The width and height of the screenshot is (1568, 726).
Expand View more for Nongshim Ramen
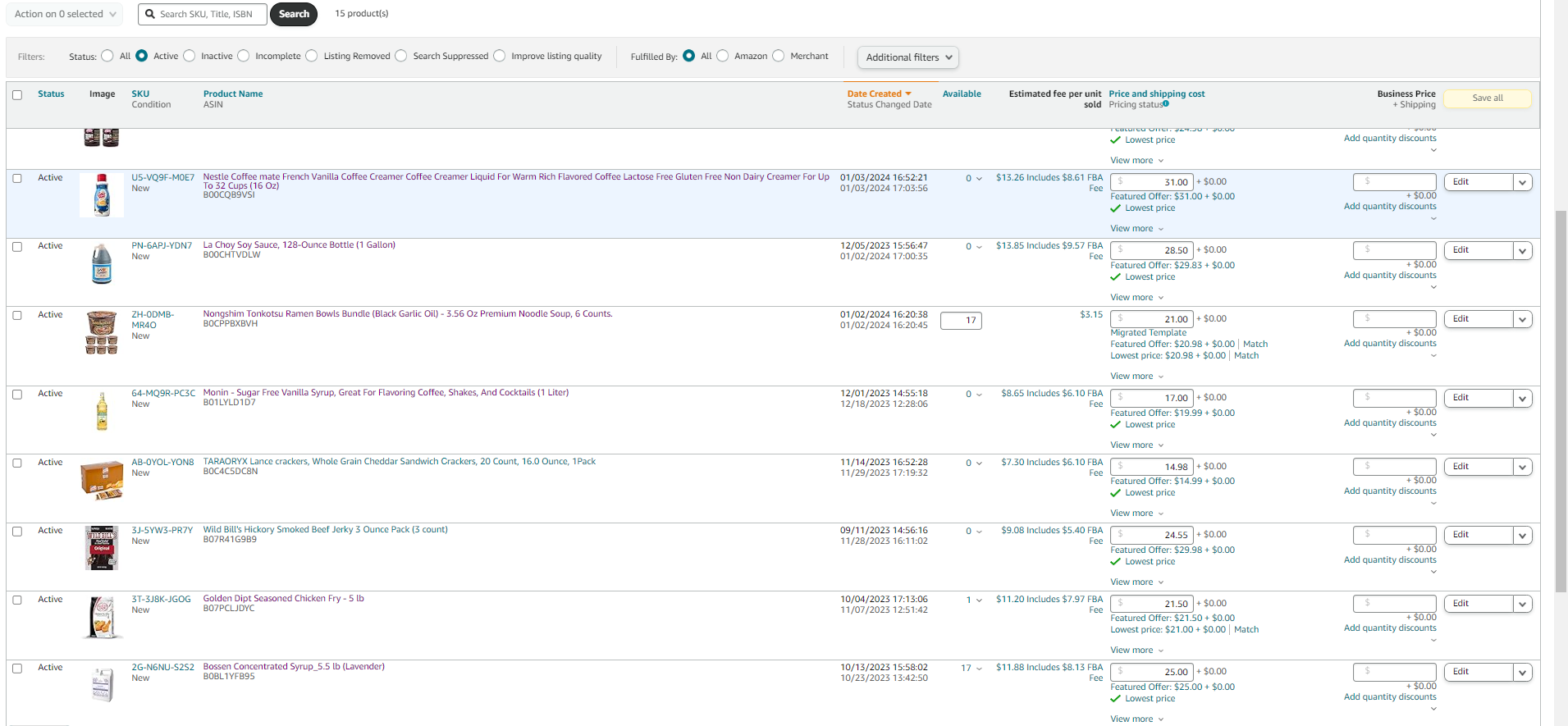pyautogui.click(x=1137, y=377)
